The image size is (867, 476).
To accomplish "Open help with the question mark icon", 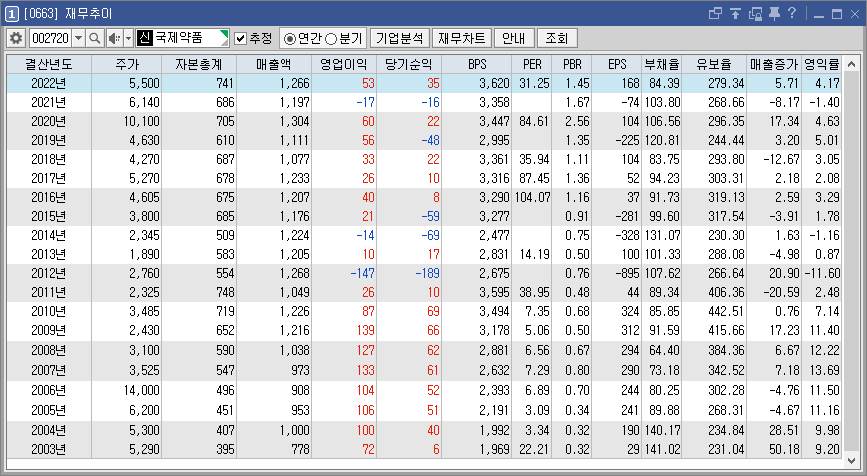I will (792, 13).
